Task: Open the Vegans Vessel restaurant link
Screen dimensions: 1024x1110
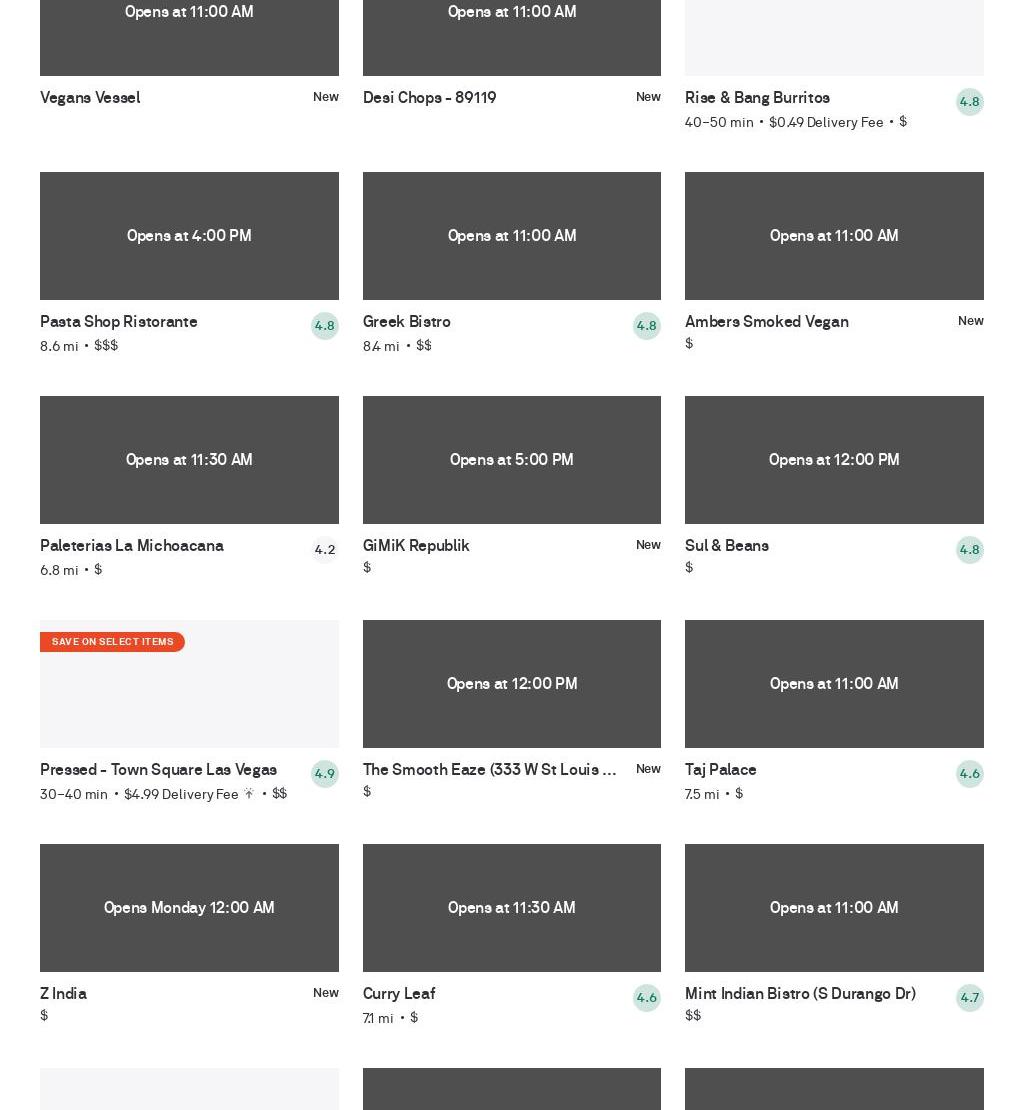Action: pos(90,97)
